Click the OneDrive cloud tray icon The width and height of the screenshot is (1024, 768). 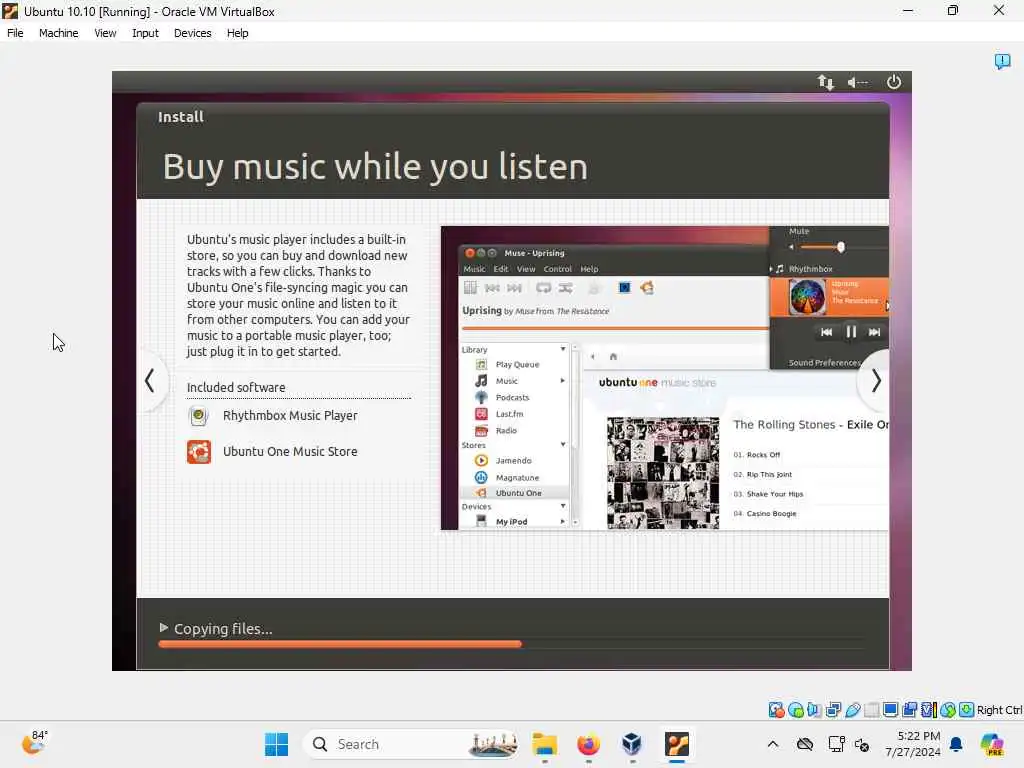click(x=805, y=744)
